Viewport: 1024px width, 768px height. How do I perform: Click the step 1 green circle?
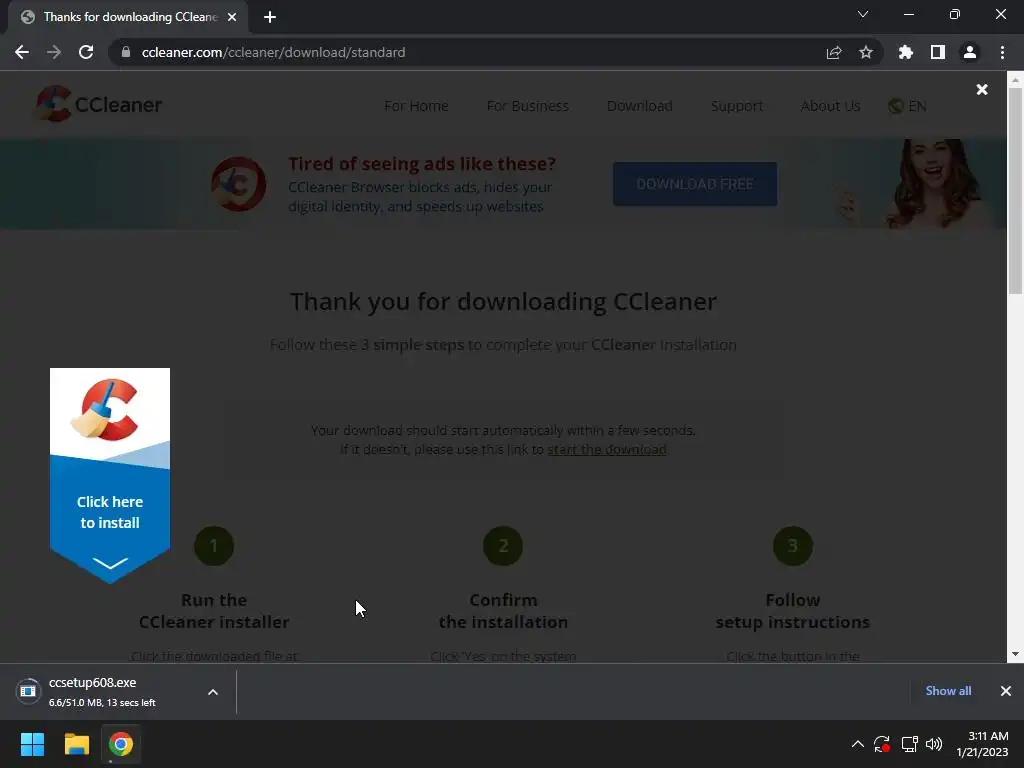tap(214, 546)
